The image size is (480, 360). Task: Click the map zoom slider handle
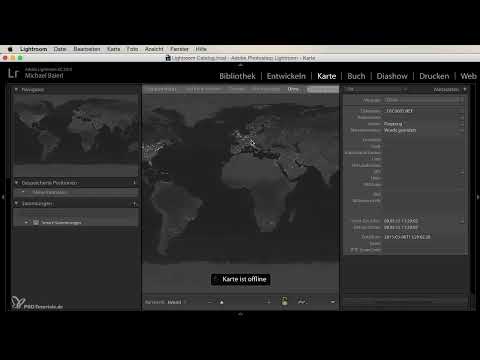[x=222, y=302]
